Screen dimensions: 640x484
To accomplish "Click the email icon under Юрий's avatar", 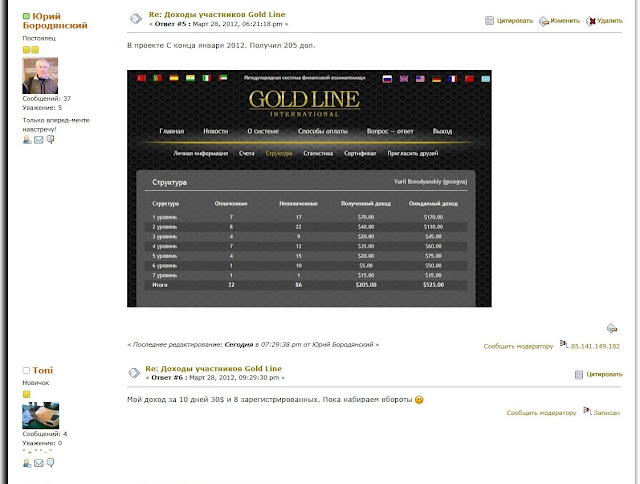I will tap(38, 140).
